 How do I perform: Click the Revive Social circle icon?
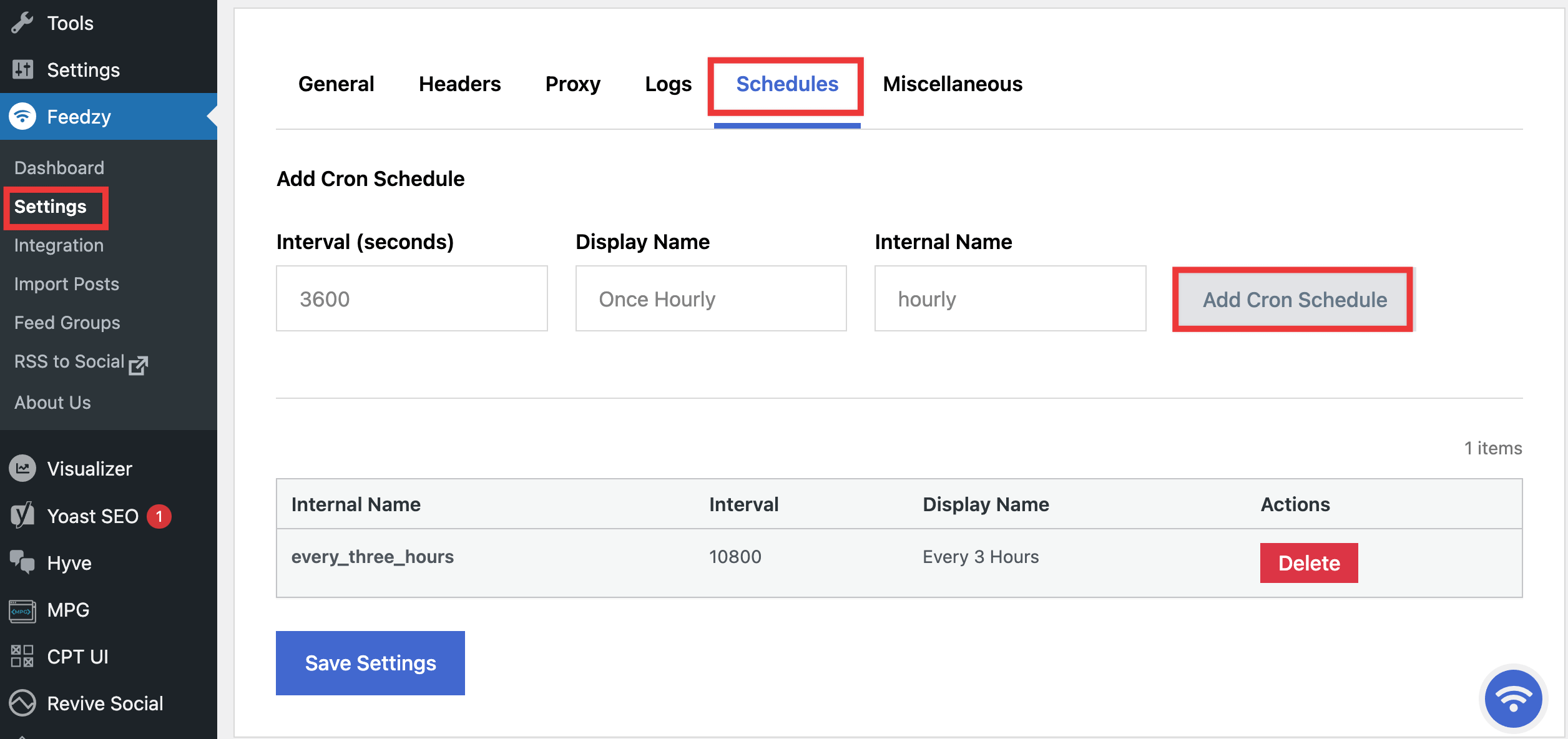22,703
